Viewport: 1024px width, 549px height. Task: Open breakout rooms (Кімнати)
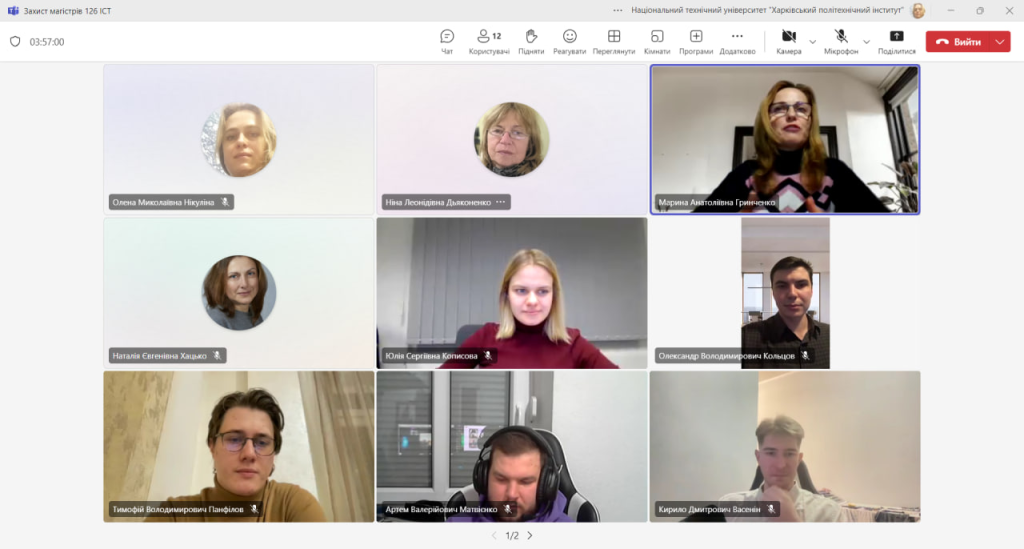(657, 42)
